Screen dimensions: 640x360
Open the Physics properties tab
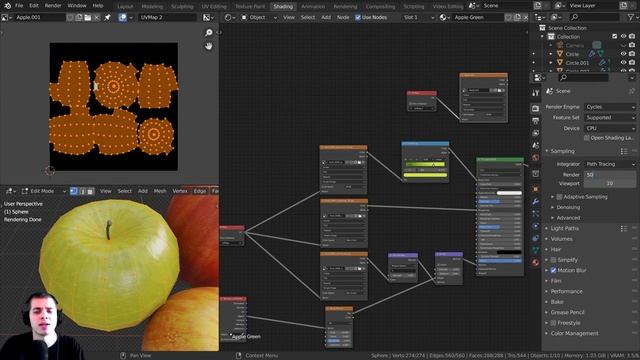[x=536, y=226]
